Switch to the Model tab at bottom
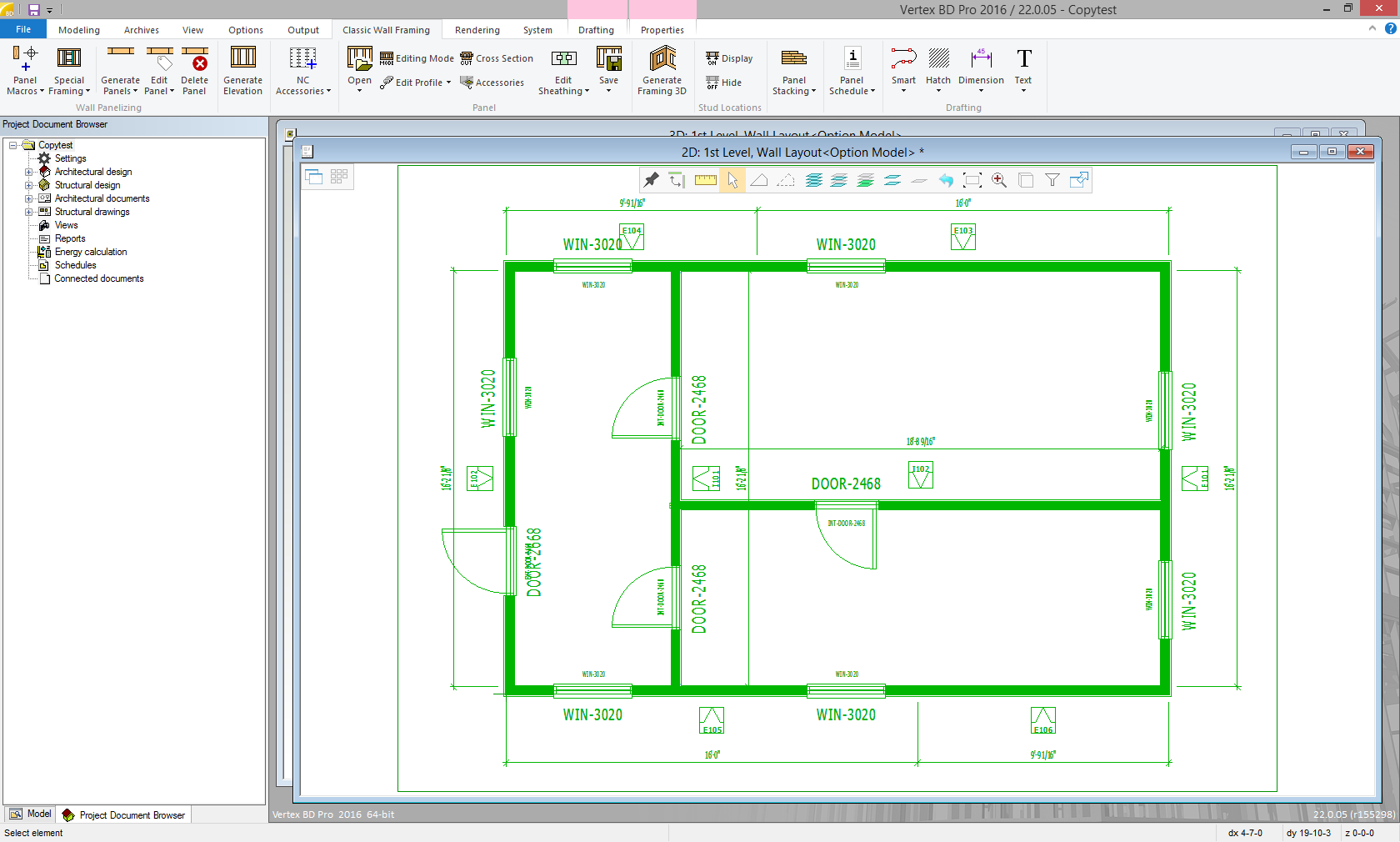Viewport: 1400px width, 842px height. (30, 814)
